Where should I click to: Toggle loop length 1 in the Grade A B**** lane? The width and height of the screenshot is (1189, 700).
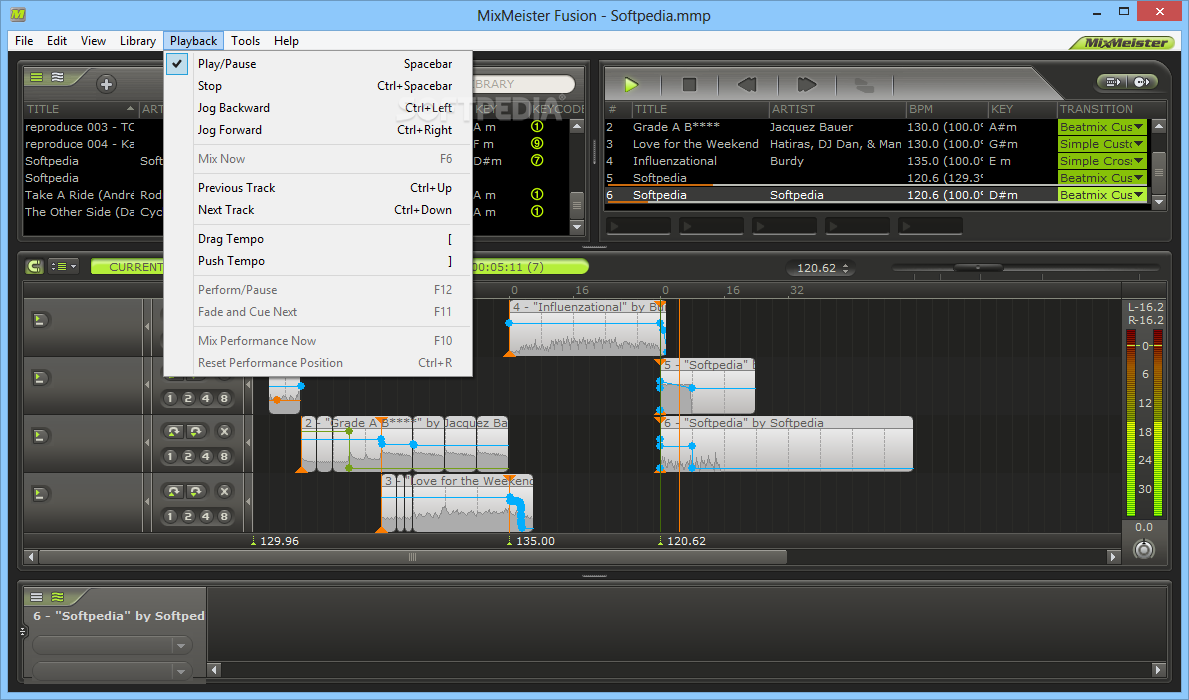click(x=170, y=457)
